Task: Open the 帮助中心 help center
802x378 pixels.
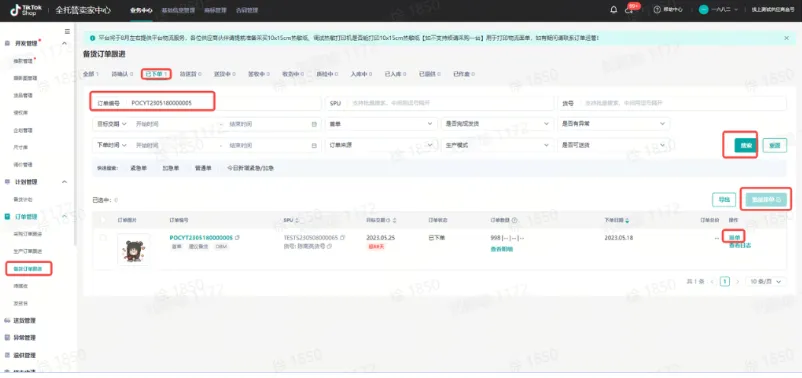Action: [668, 10]
